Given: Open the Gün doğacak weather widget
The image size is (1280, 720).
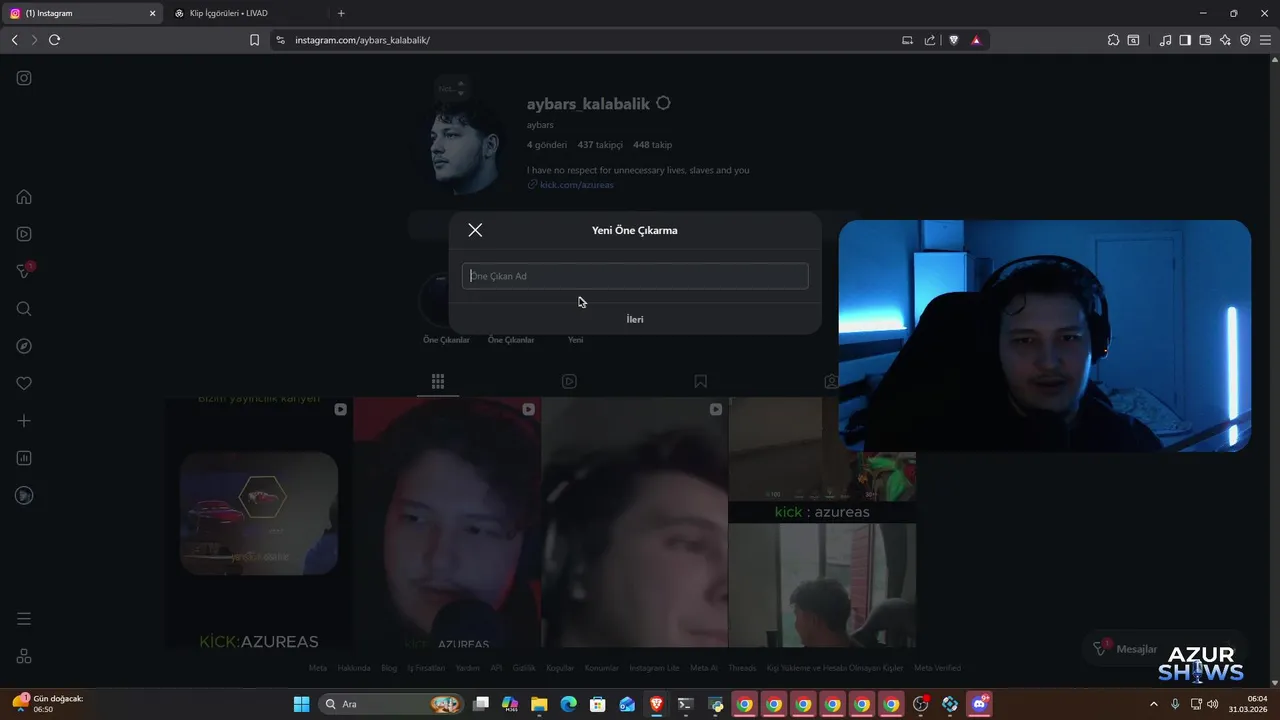Looking at the screenshot, I should point(48,704).
